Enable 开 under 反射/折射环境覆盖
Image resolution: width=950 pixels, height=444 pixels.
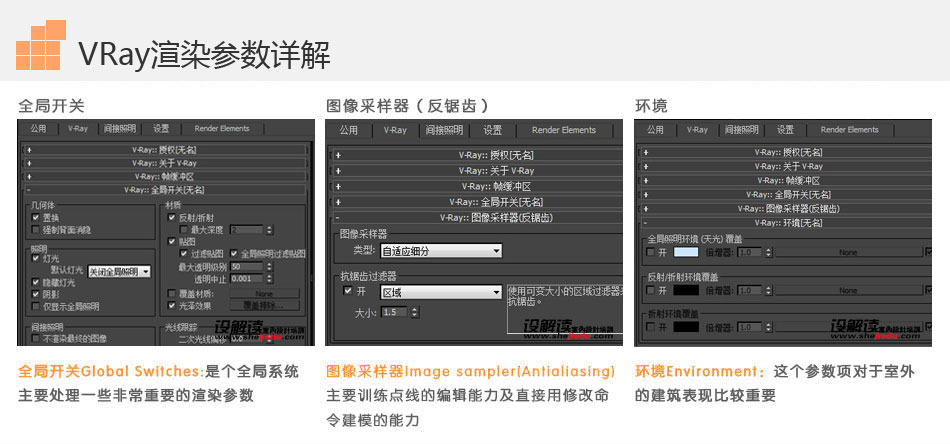pos(650,291)
